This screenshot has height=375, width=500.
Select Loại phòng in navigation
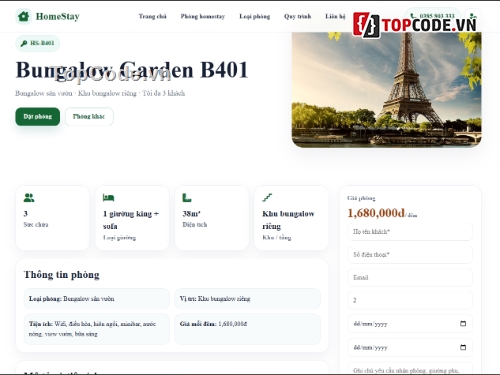tap(255, 16)
